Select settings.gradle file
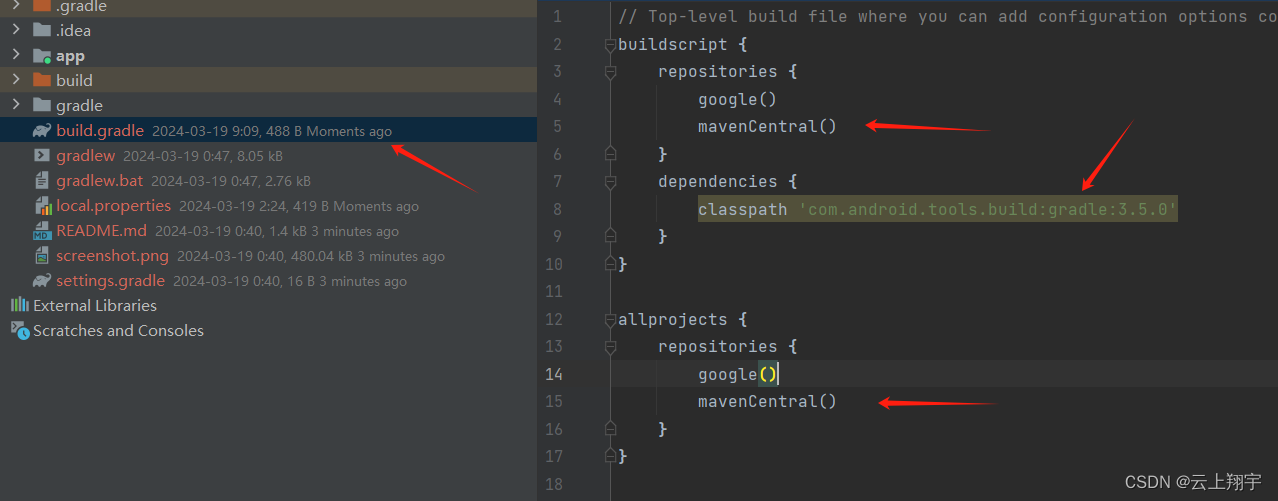The width and height of the screenshot is (1278, 501). click(x=110, y=281)
